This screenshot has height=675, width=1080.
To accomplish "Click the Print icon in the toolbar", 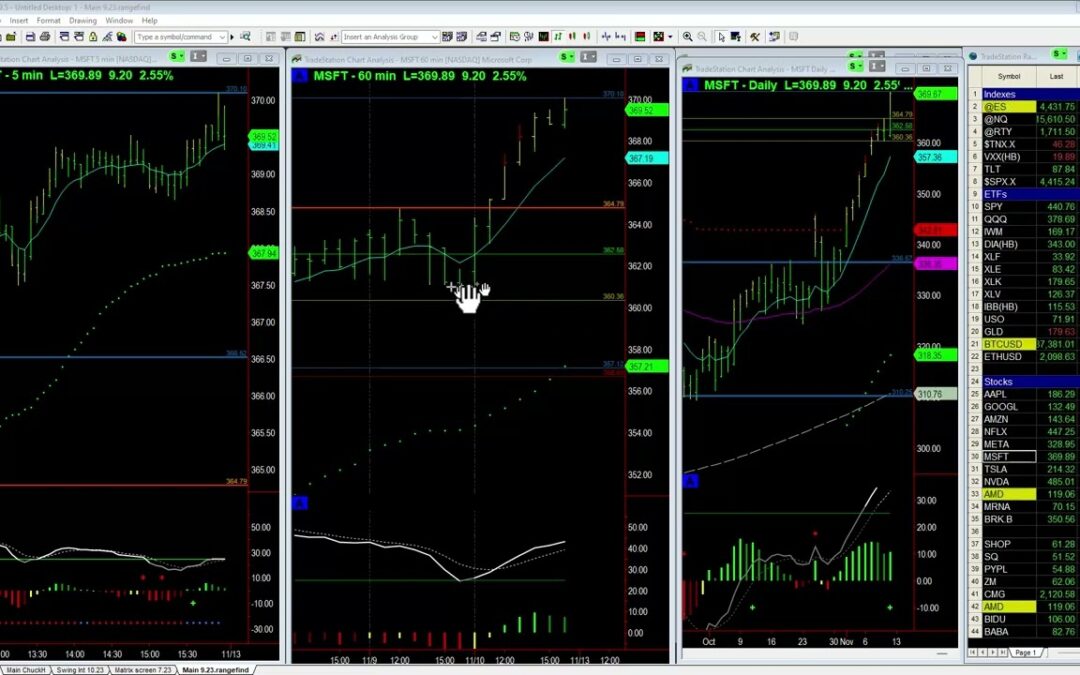I will (45, 37).
